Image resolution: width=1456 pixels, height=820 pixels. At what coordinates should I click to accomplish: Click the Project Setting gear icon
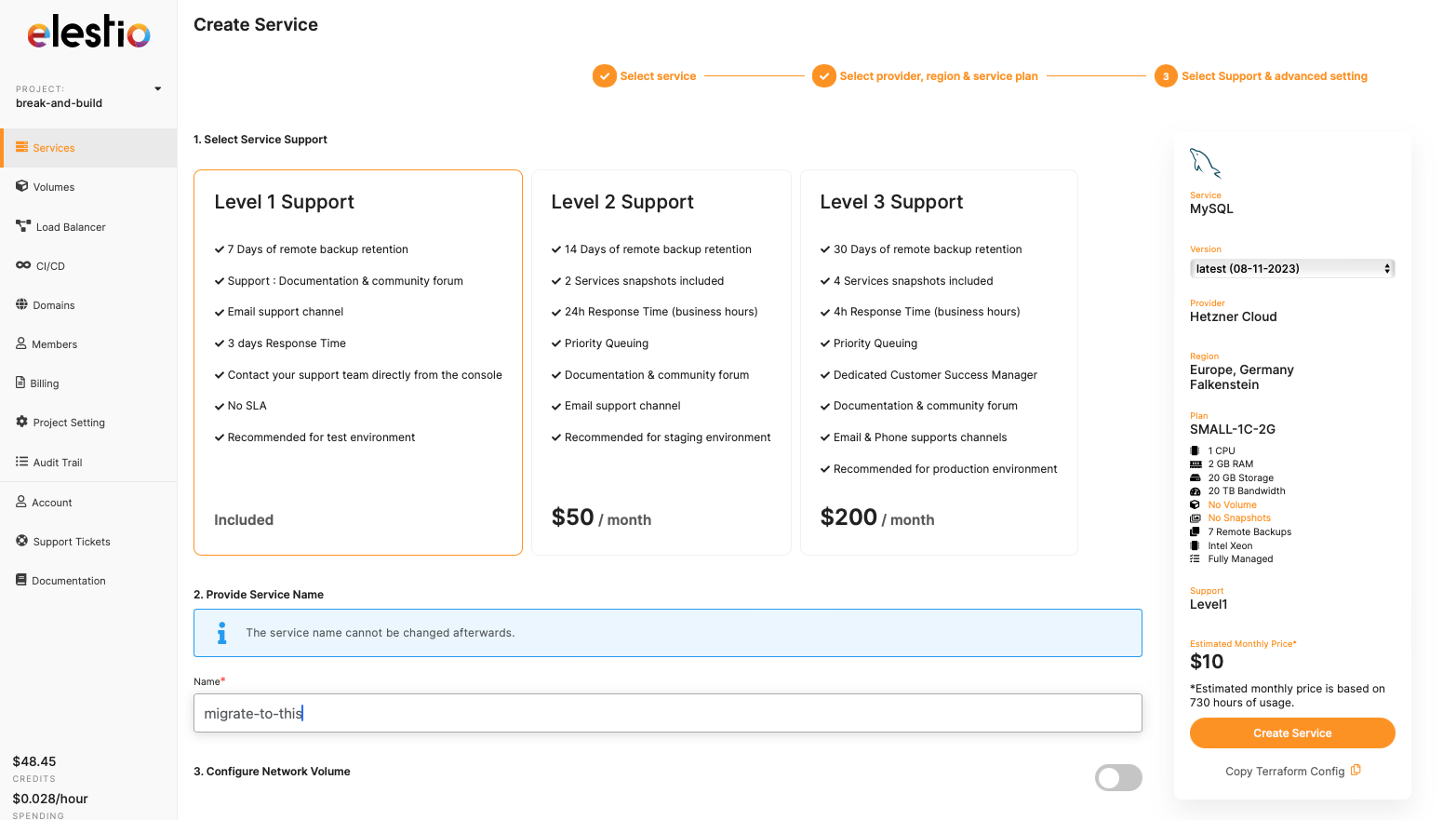(x=21, y=422)
